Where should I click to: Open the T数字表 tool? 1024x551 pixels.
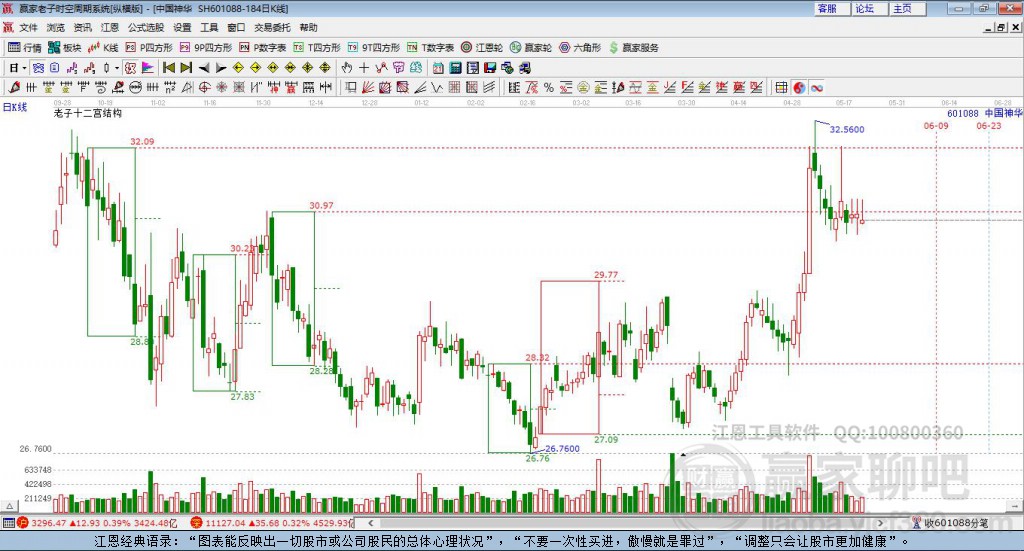click(x=430, y=48)
